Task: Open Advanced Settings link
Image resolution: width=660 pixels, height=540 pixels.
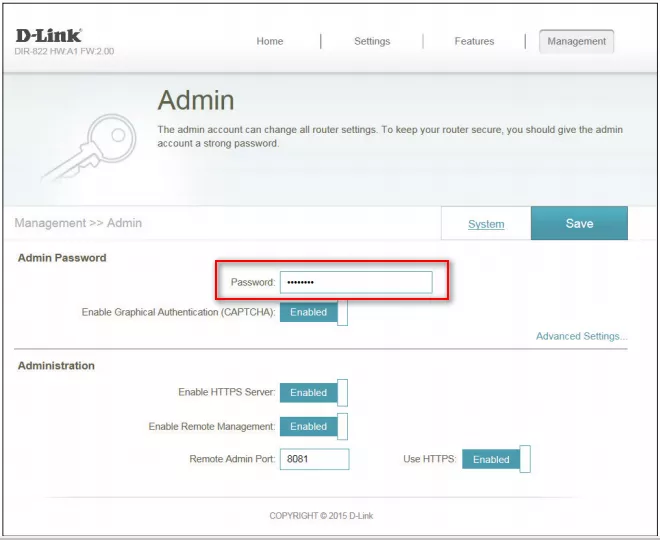Action: pyautogui.click(x=581, y=336)
